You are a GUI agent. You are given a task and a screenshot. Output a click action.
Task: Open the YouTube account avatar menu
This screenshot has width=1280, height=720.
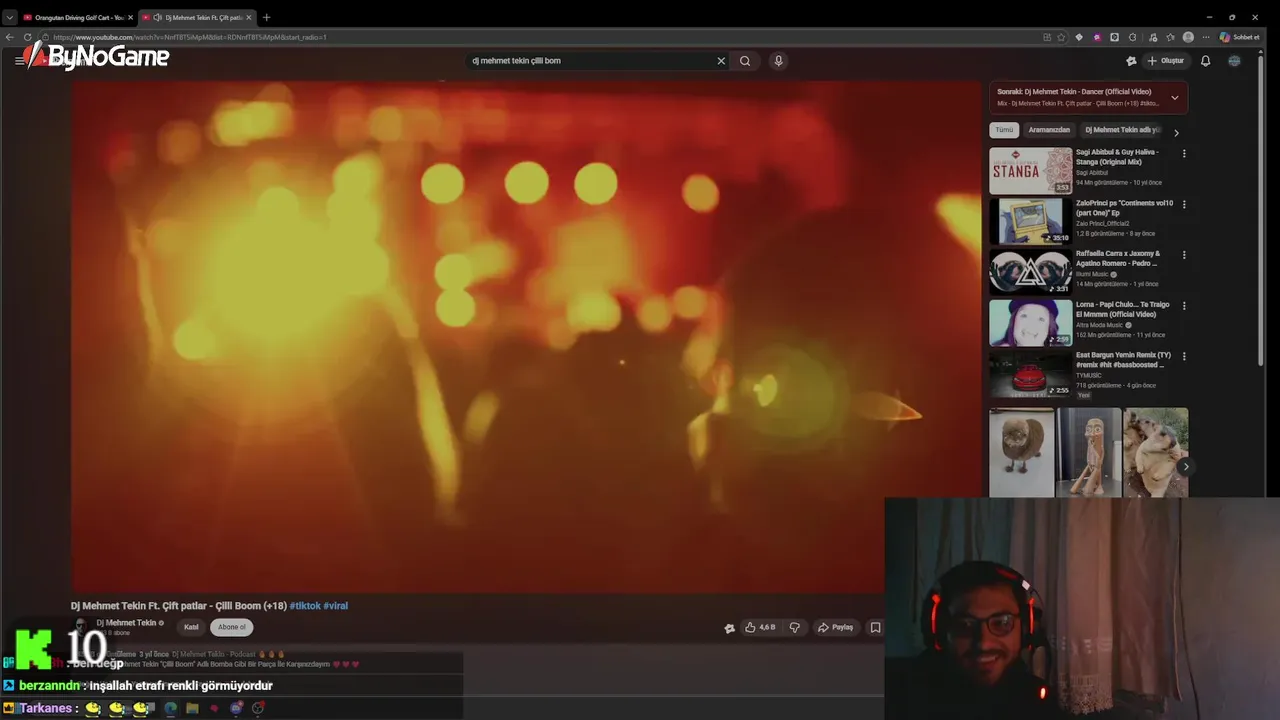pyautogui.click(x=1234, y=61)
